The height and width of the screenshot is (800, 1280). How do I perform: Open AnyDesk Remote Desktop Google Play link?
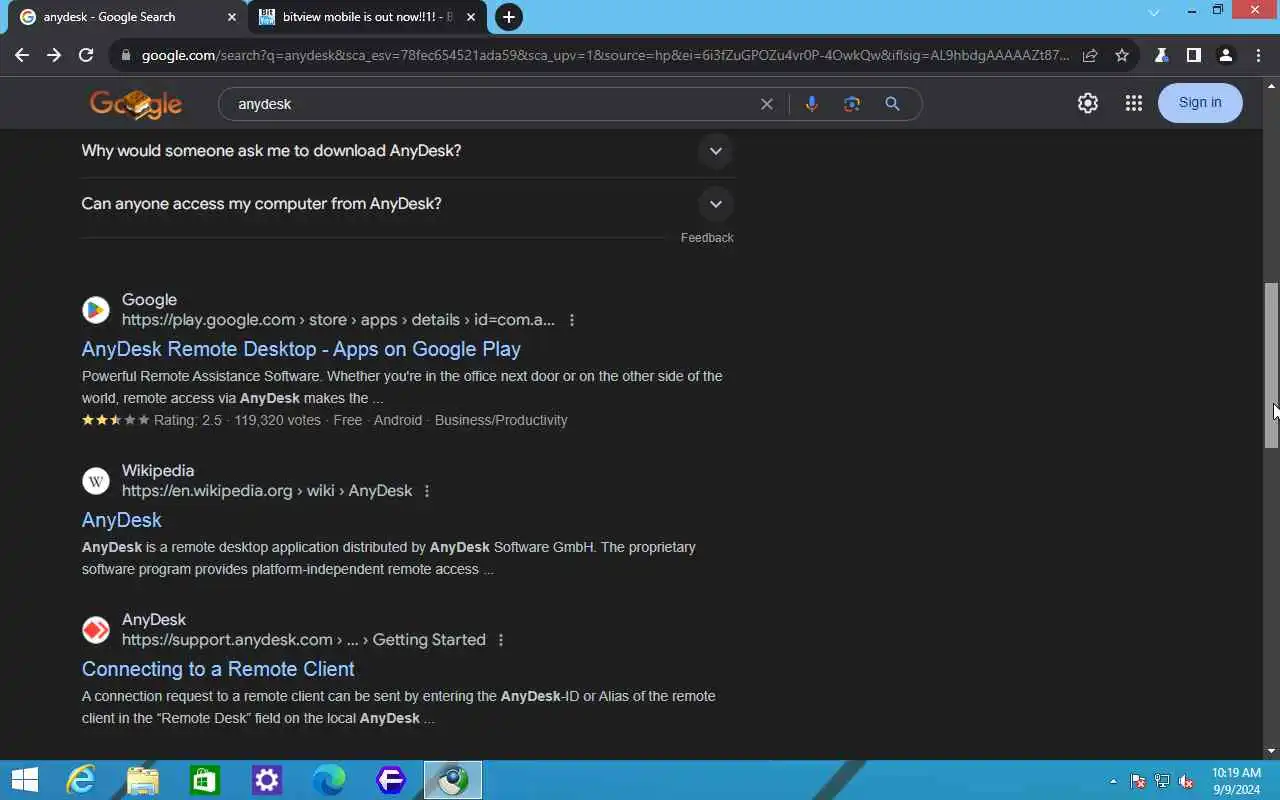301,349
